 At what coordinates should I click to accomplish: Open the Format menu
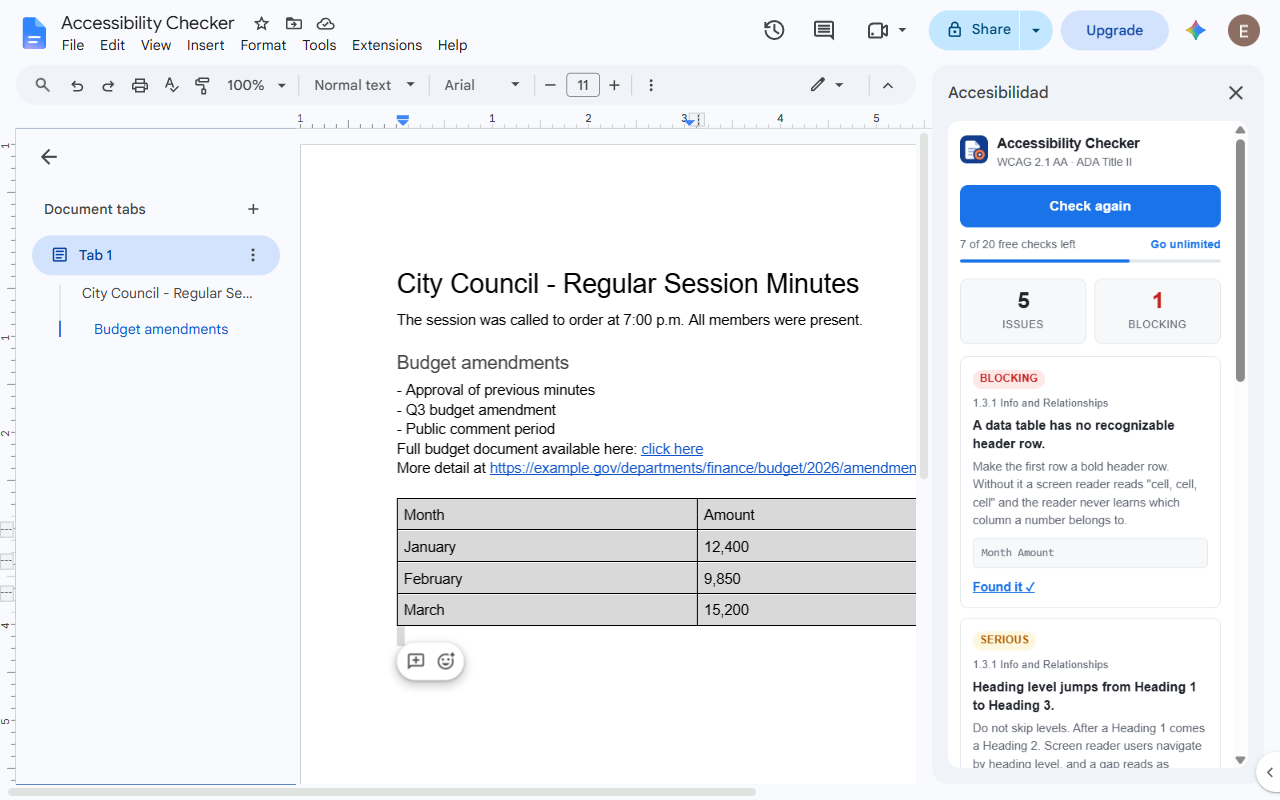[x=264, y=45]
